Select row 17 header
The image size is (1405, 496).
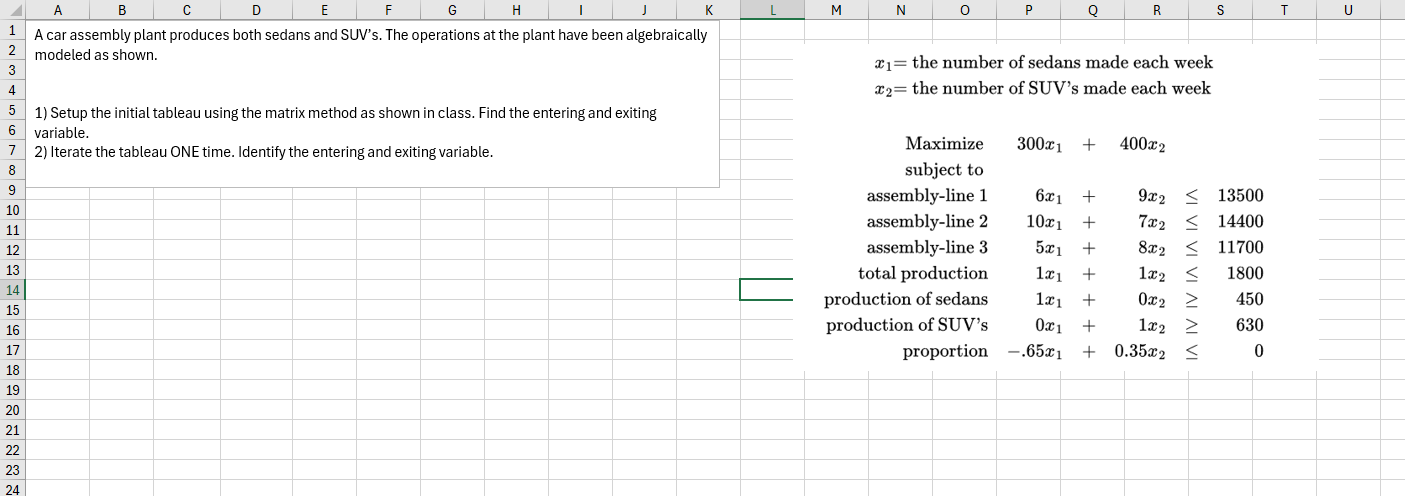click(11, 350)
